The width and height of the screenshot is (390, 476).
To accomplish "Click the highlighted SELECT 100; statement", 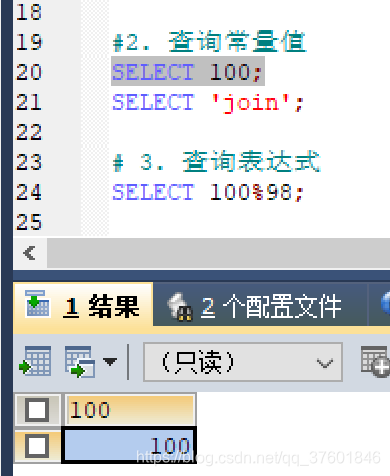I will coord(188,72).
